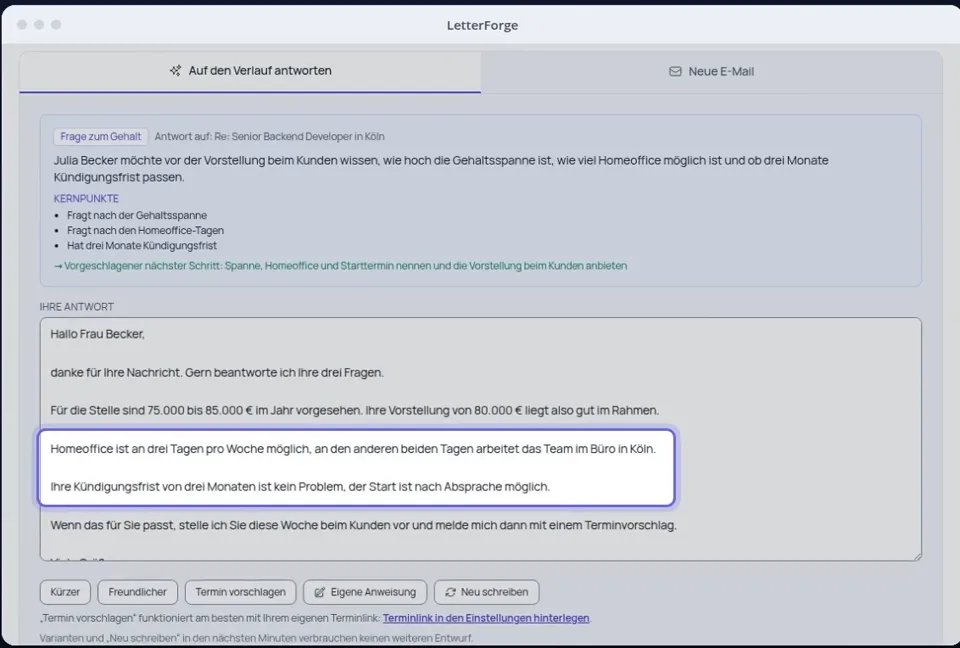Shorten the reply with 'Kürzer'
This screenshot has height=648, width=960.
pyautogui.click(x=66, y=592)
